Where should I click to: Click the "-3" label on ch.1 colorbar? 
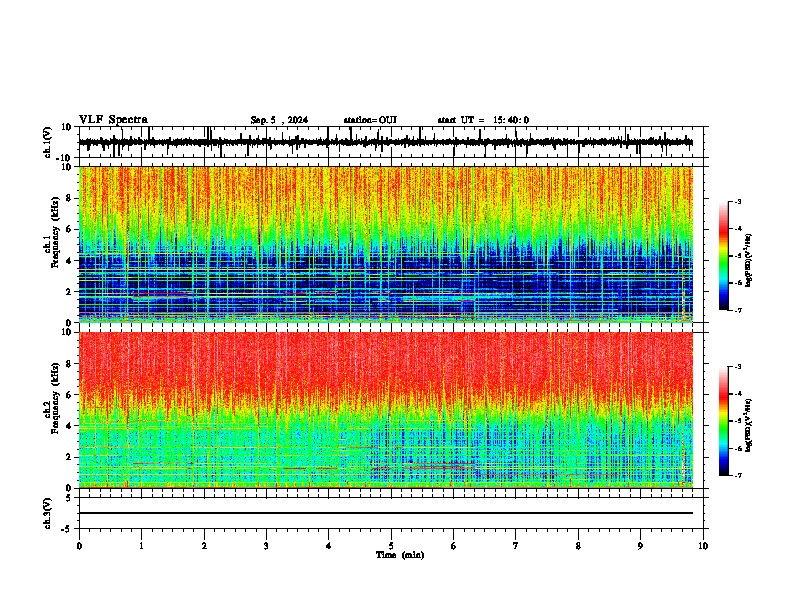738,201
